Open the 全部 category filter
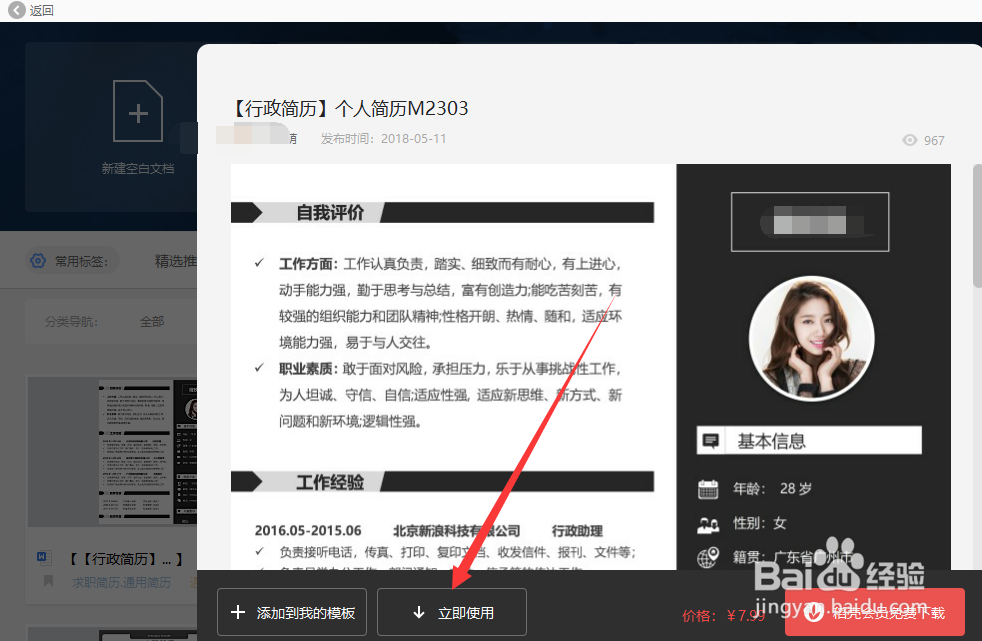 pos(152,321)
